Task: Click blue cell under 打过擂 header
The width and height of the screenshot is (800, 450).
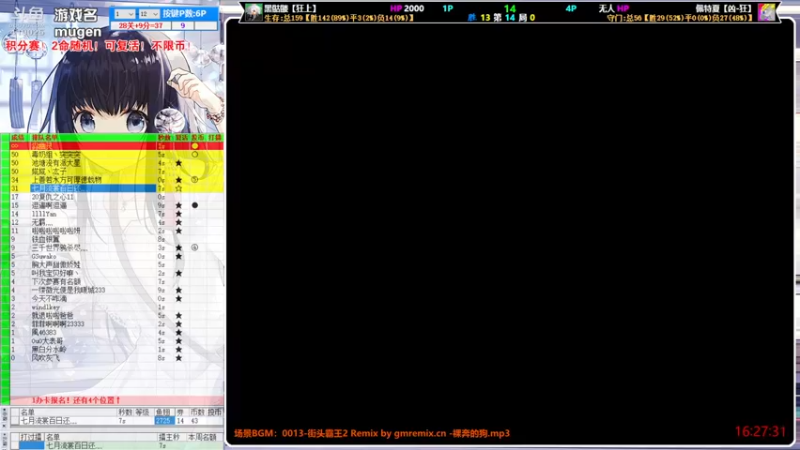Action: pyautogui.click(x=32, y=445)
